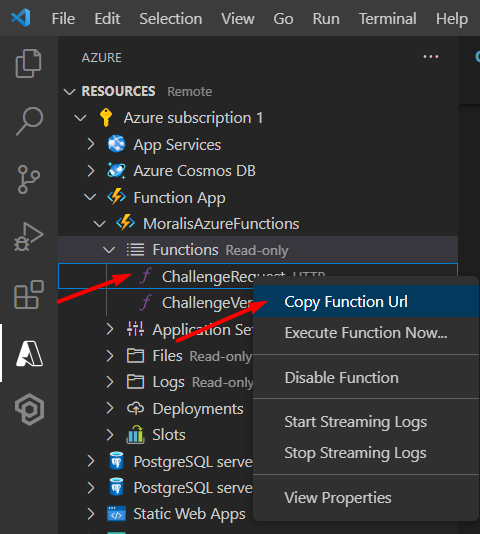Open the Source Control view icon

coord(29,179)
